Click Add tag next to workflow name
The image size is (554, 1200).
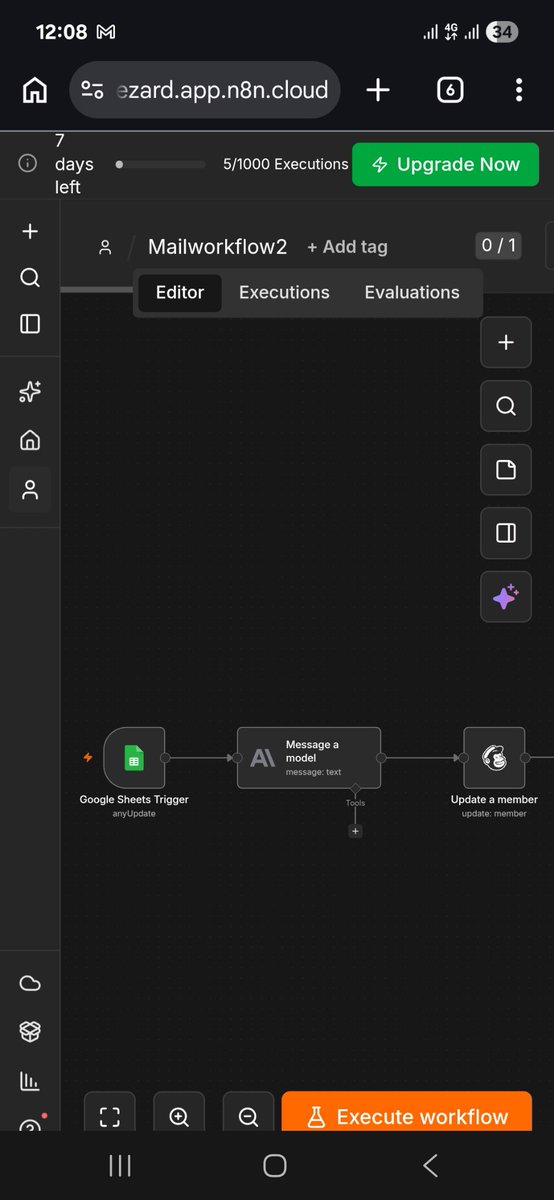(x=347, y=247)
